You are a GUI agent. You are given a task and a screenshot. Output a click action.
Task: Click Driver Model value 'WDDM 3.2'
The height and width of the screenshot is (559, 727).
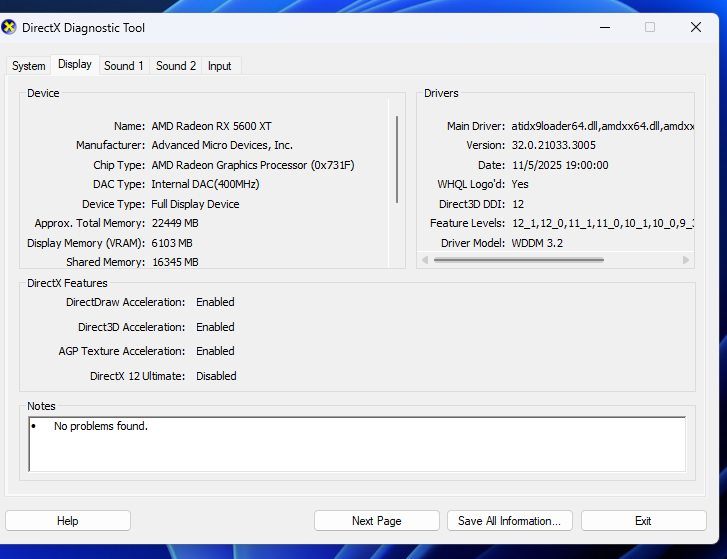537,243
